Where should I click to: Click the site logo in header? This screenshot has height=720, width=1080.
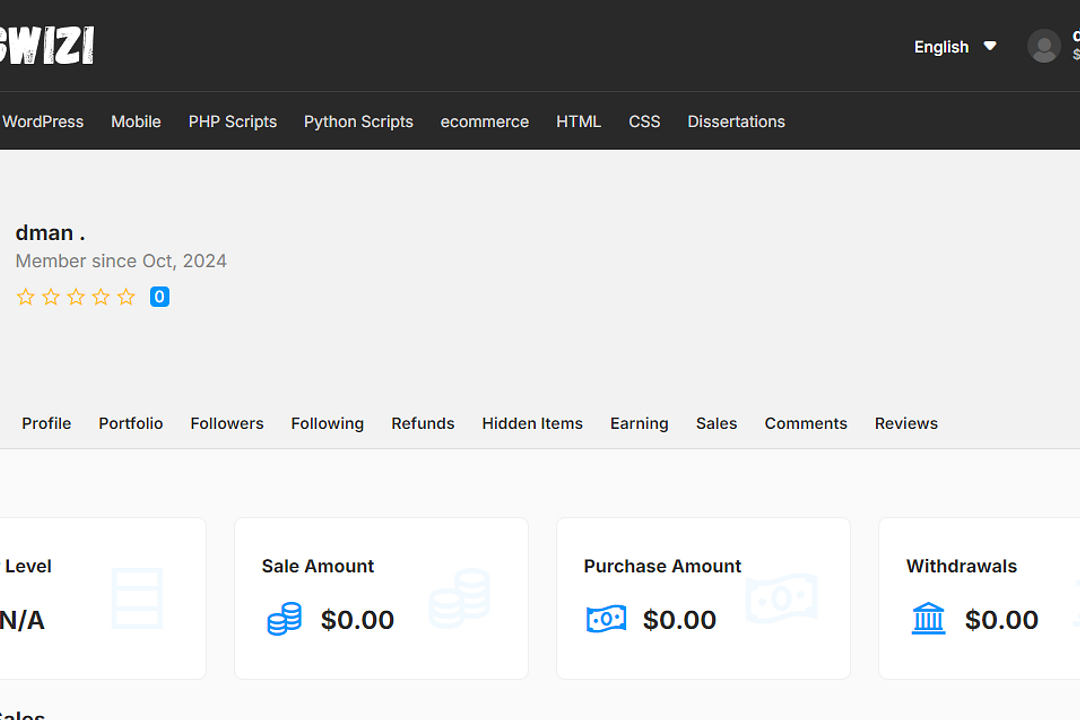click(x=46, y=45)
